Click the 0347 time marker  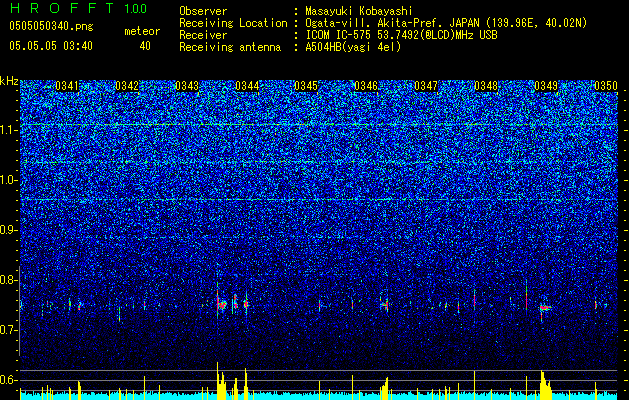pyautogui.click(x=426, y=86)
